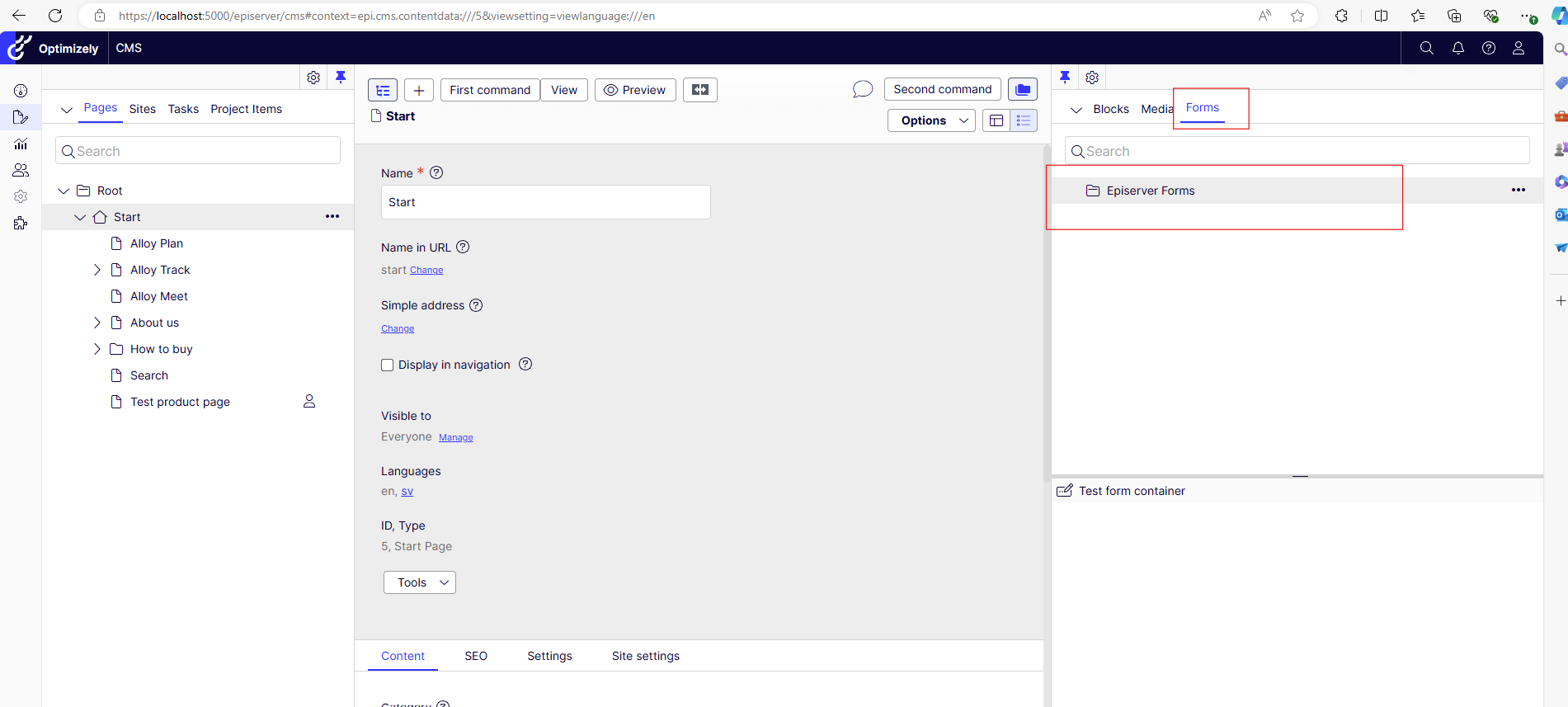Click the navigation tree toggle icon

click(x=383, y=90)
